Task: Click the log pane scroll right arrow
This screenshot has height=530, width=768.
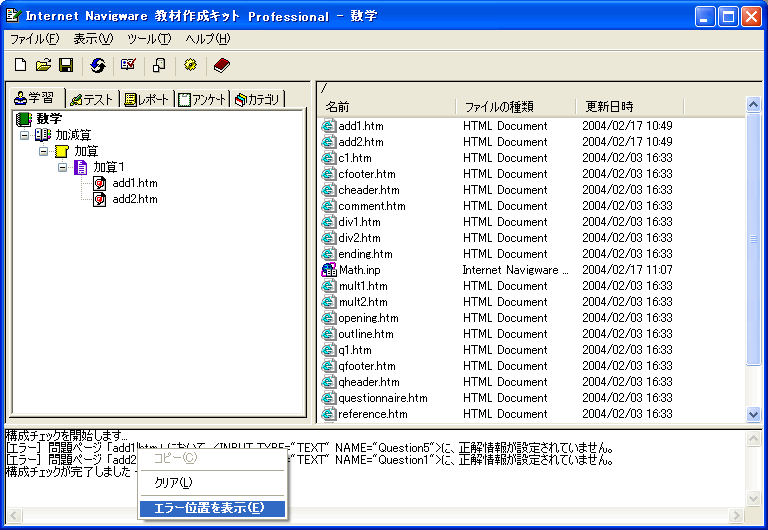Action: point(735,515)
